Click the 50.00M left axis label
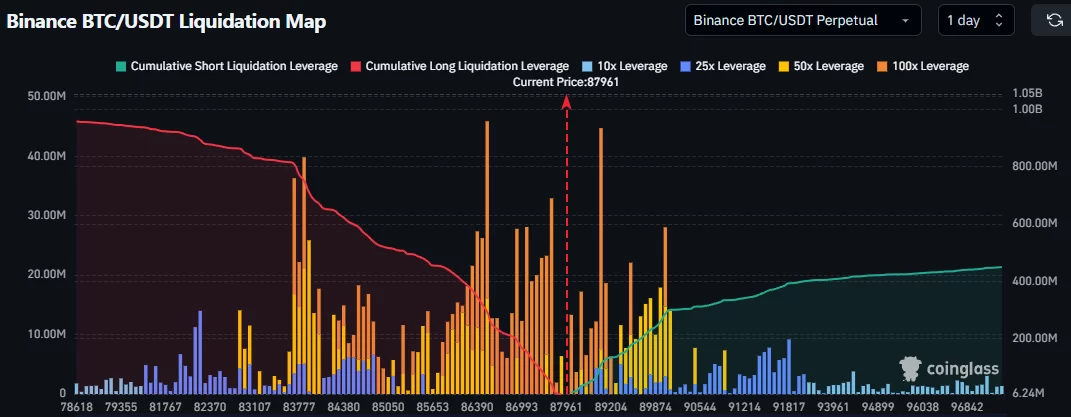1071x417 pixels. [46, 97]
